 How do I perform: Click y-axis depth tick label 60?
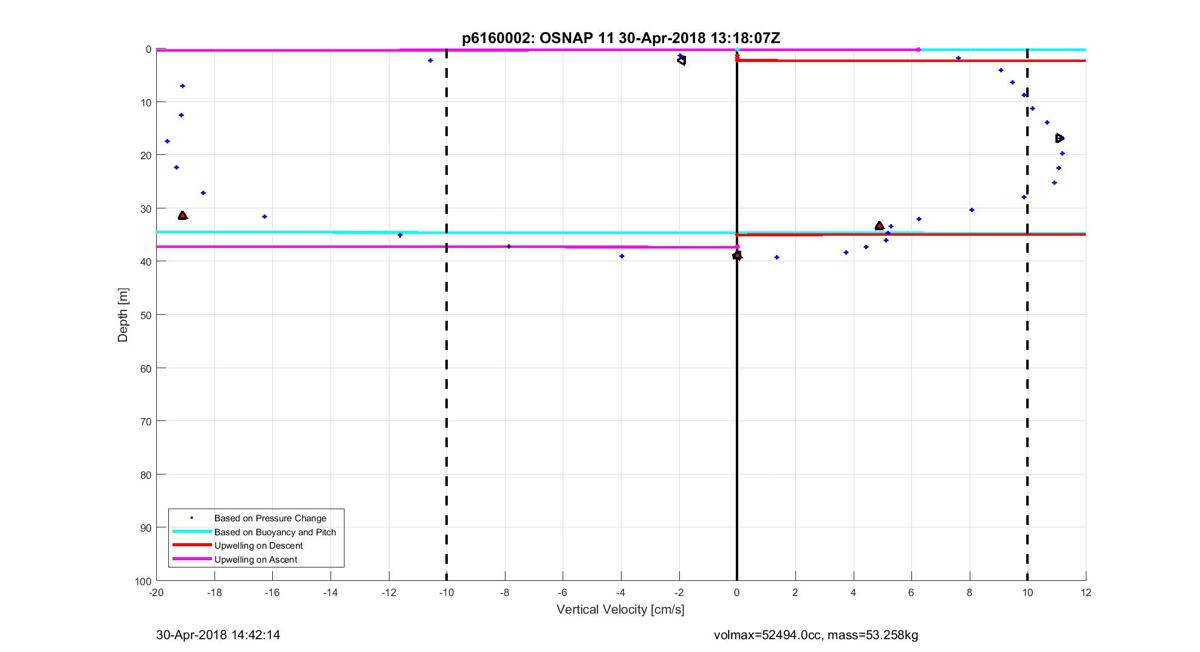[144, 368]
